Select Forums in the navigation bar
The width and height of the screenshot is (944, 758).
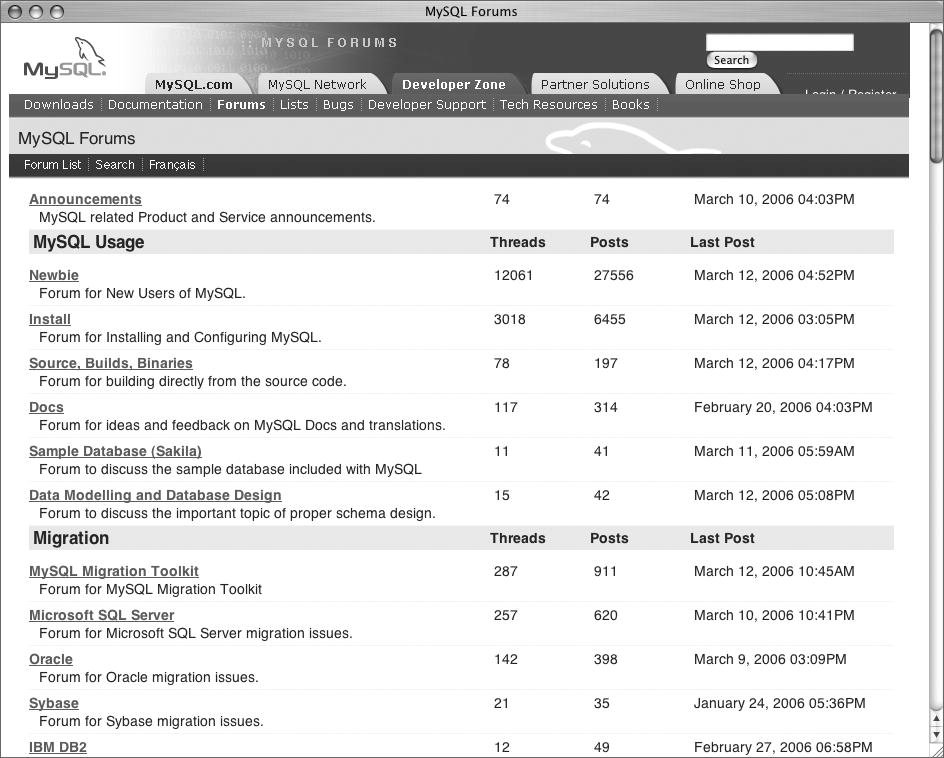[241, 105]
